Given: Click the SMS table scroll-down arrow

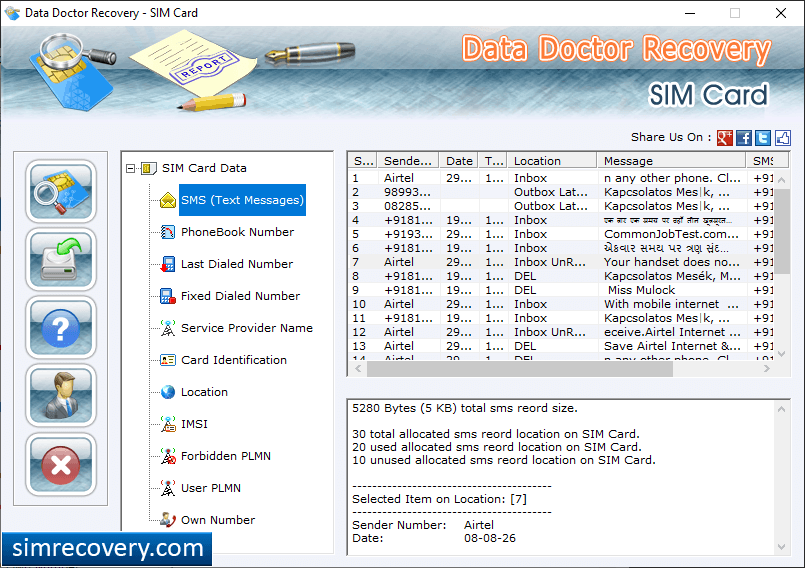Looking at the screenshot, I should 781,354.
